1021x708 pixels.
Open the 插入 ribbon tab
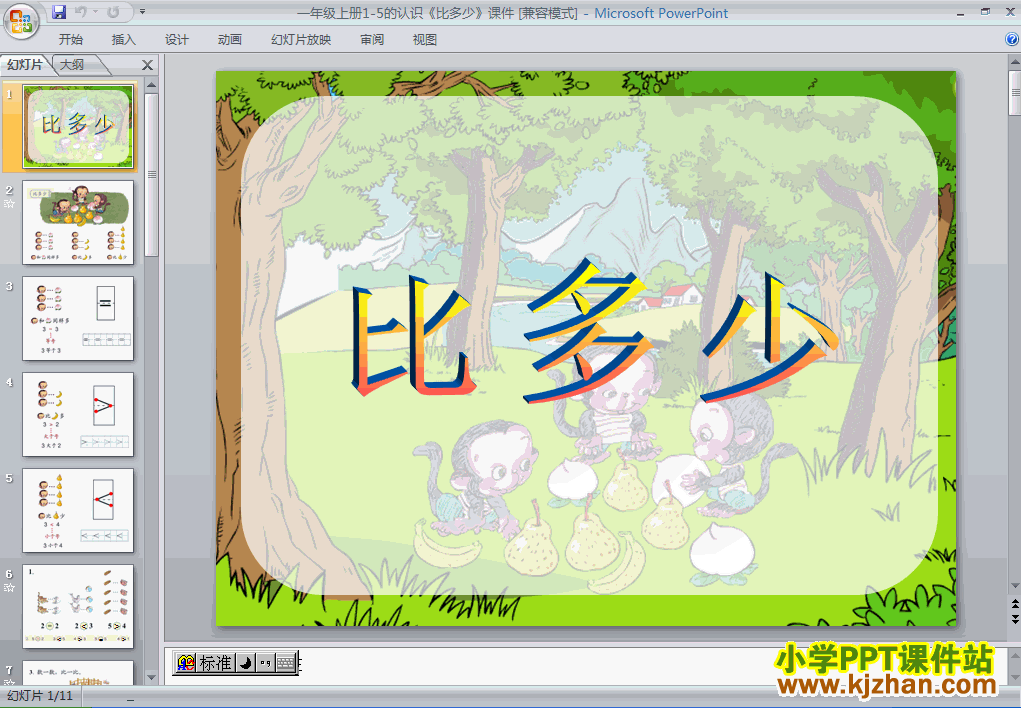(x=124, y=40)
